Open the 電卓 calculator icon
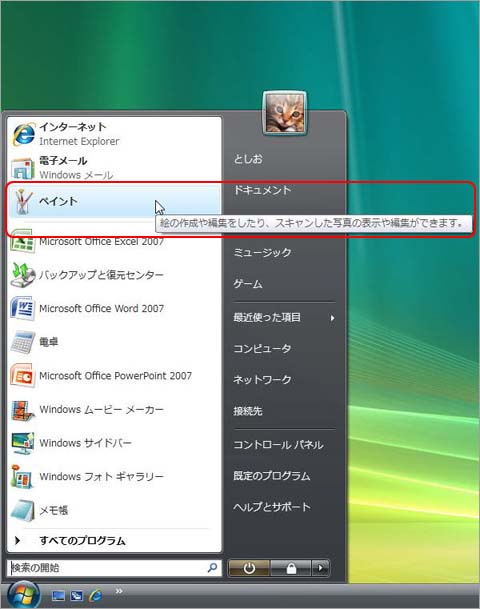Screen dimensions: 480x609 click(23, 342)
